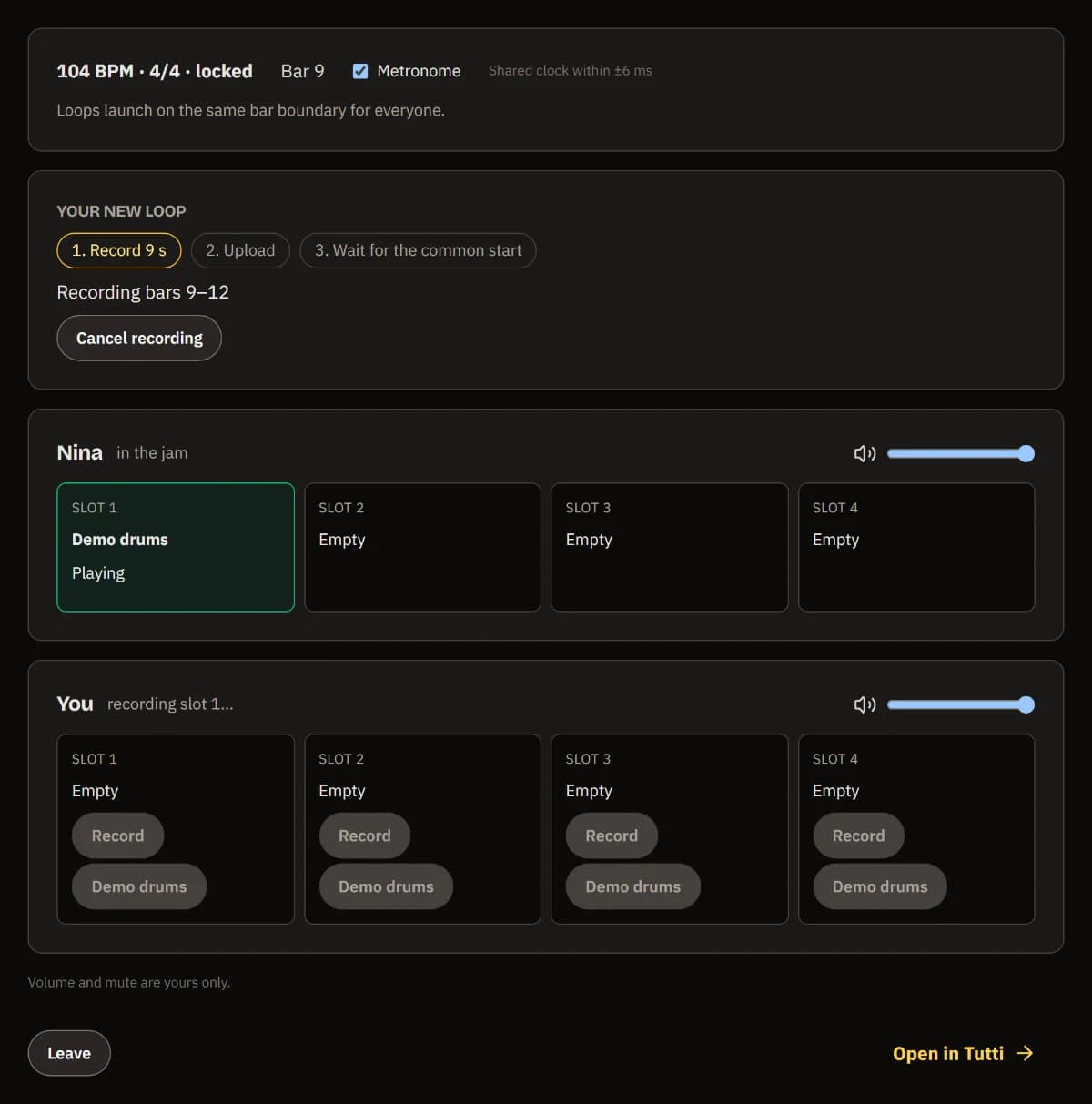Viewport: 1092px width, 1104px height.
Task: Load Demo drums into your Slot 4
Action: click(880, 886)
